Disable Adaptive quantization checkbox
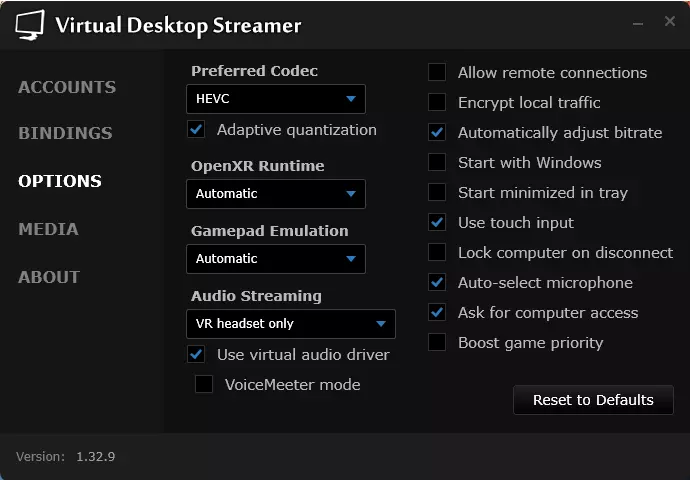The height and width of the screenshot is (480, 690). click(196, 129)
